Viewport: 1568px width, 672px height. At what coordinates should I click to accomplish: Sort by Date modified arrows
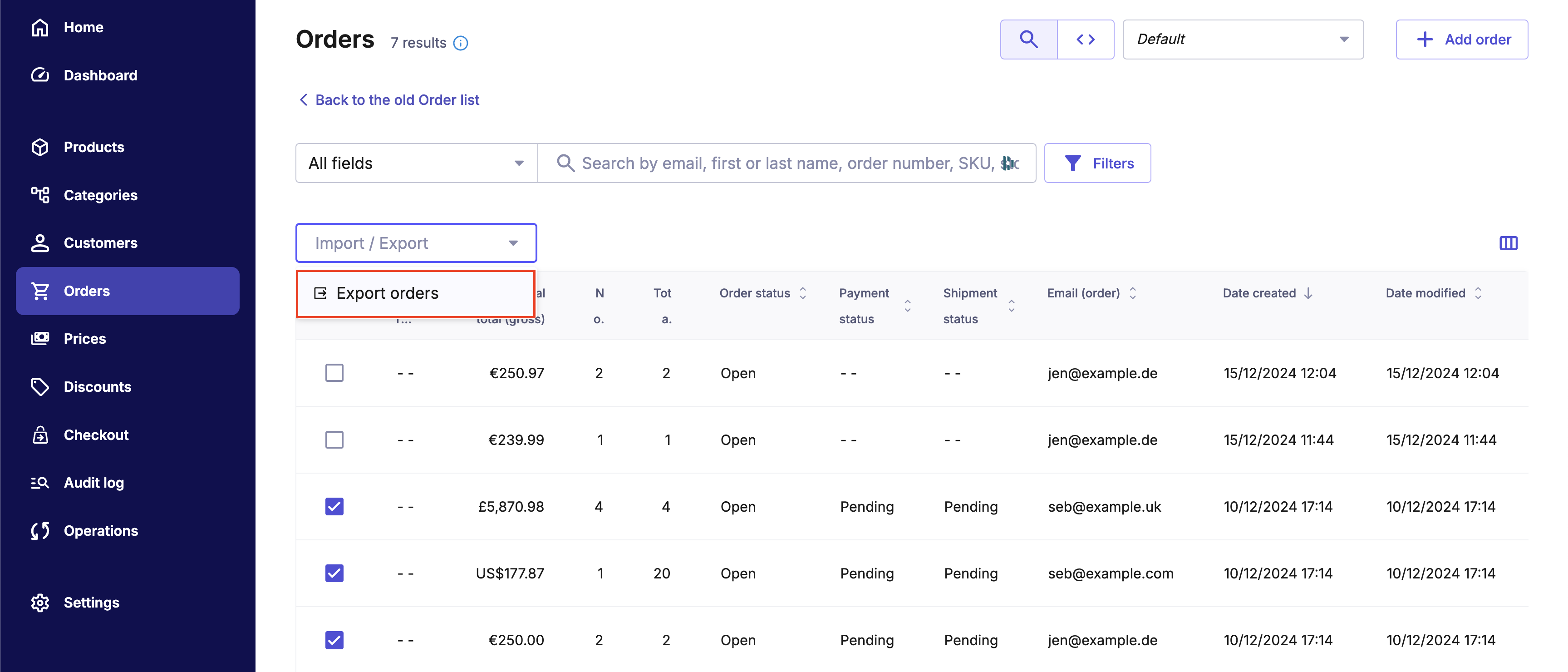(x=1478, y=293)
